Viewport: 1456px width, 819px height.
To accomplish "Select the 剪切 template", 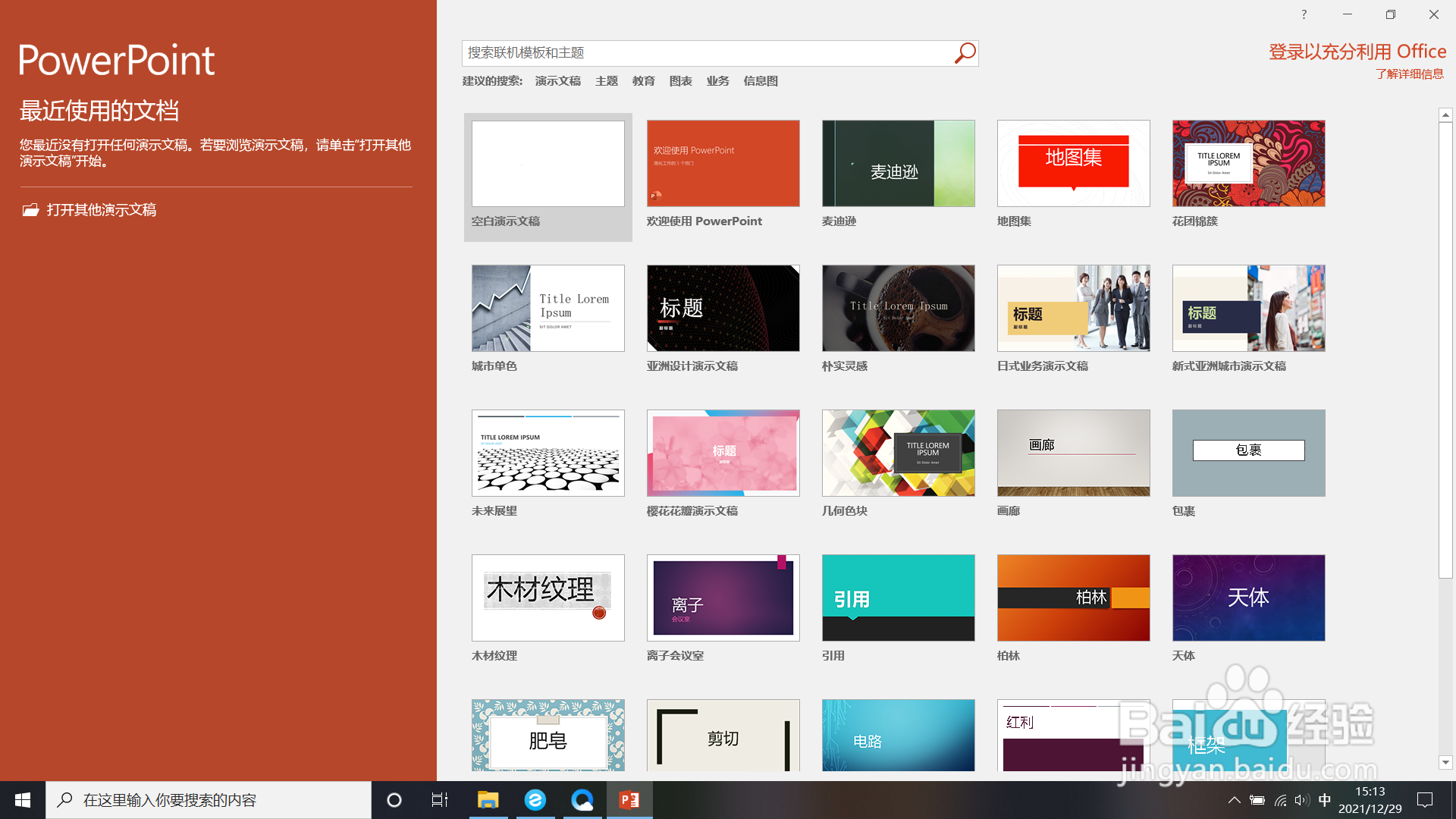I will point(723,735).
